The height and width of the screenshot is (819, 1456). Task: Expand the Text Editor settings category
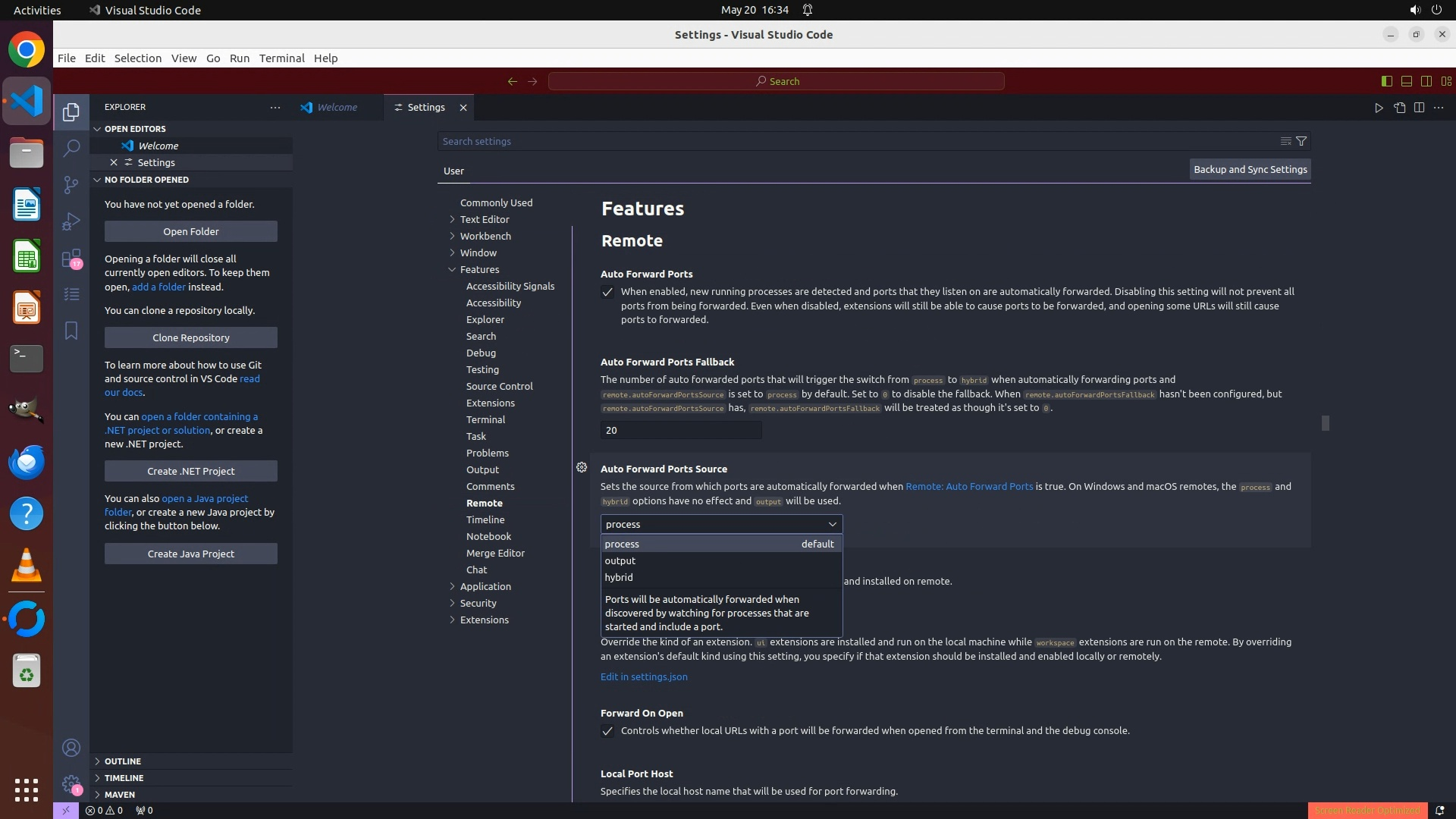(x=485, y=219)
